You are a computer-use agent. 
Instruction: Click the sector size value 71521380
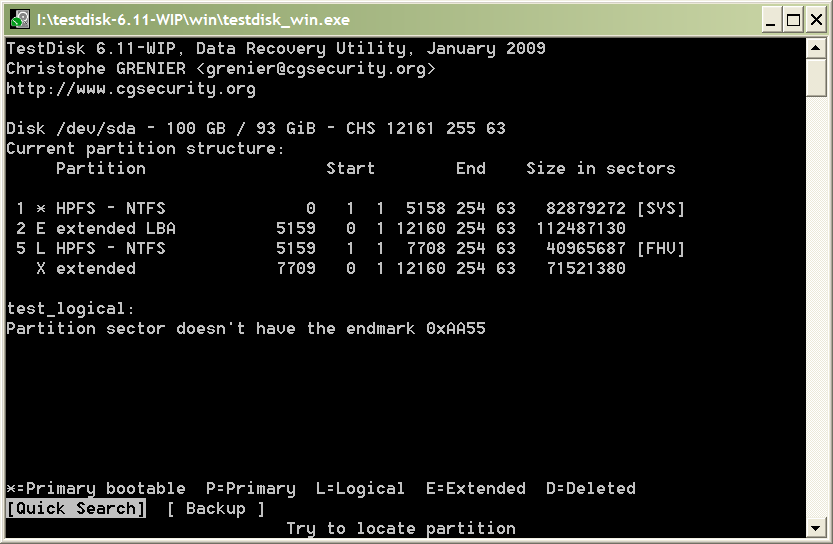pos(586,268)
